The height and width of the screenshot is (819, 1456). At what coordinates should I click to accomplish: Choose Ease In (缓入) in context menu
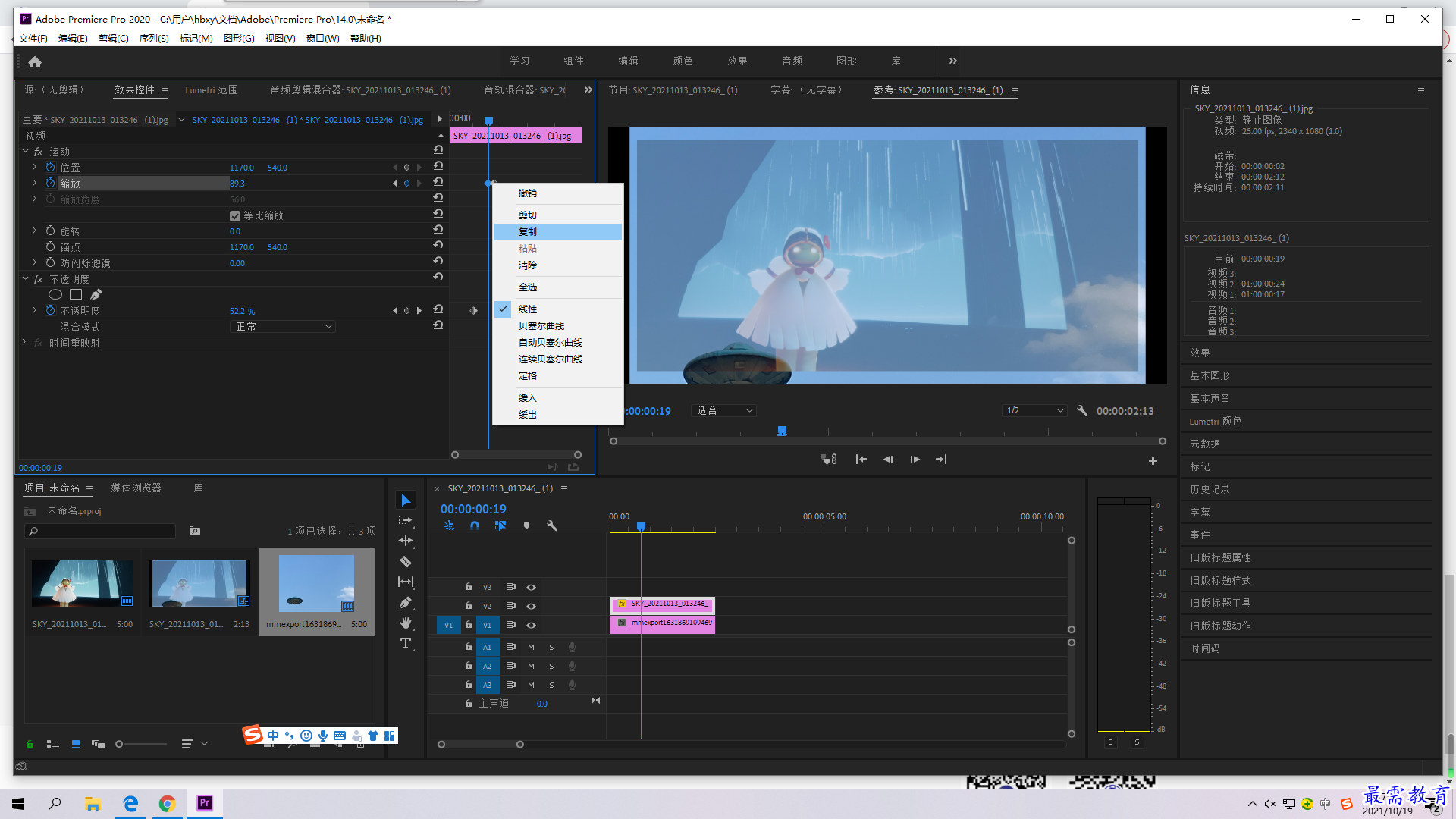pos(558,398)
